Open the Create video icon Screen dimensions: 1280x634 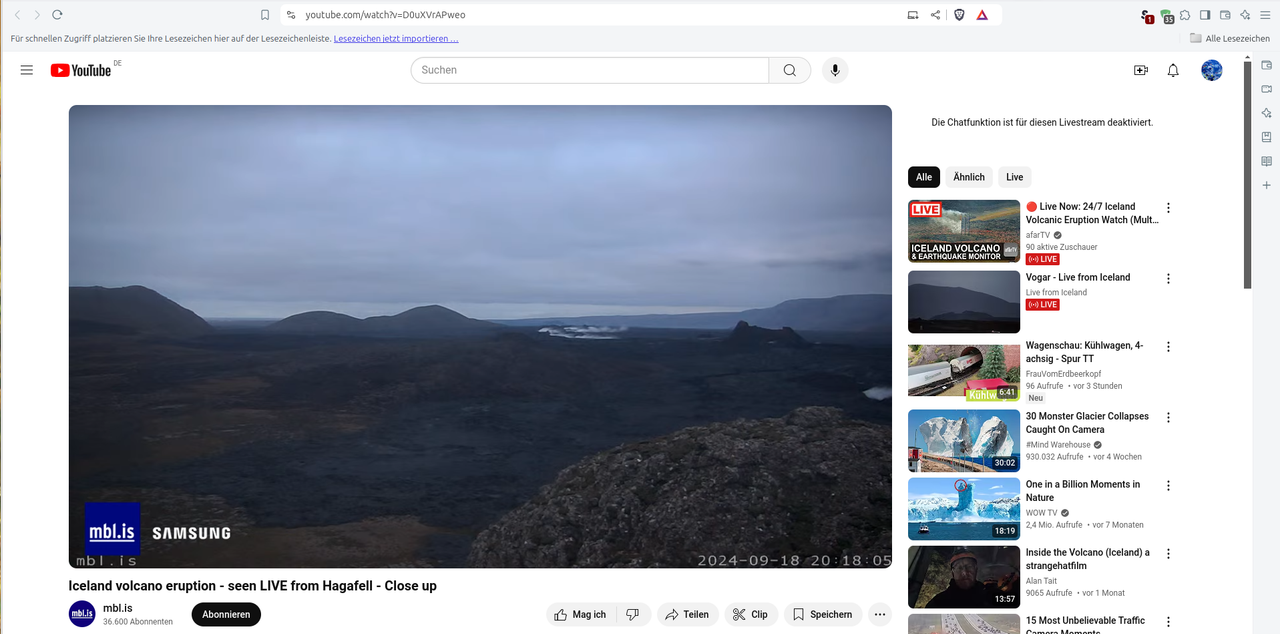click(x=1141, y=70)
